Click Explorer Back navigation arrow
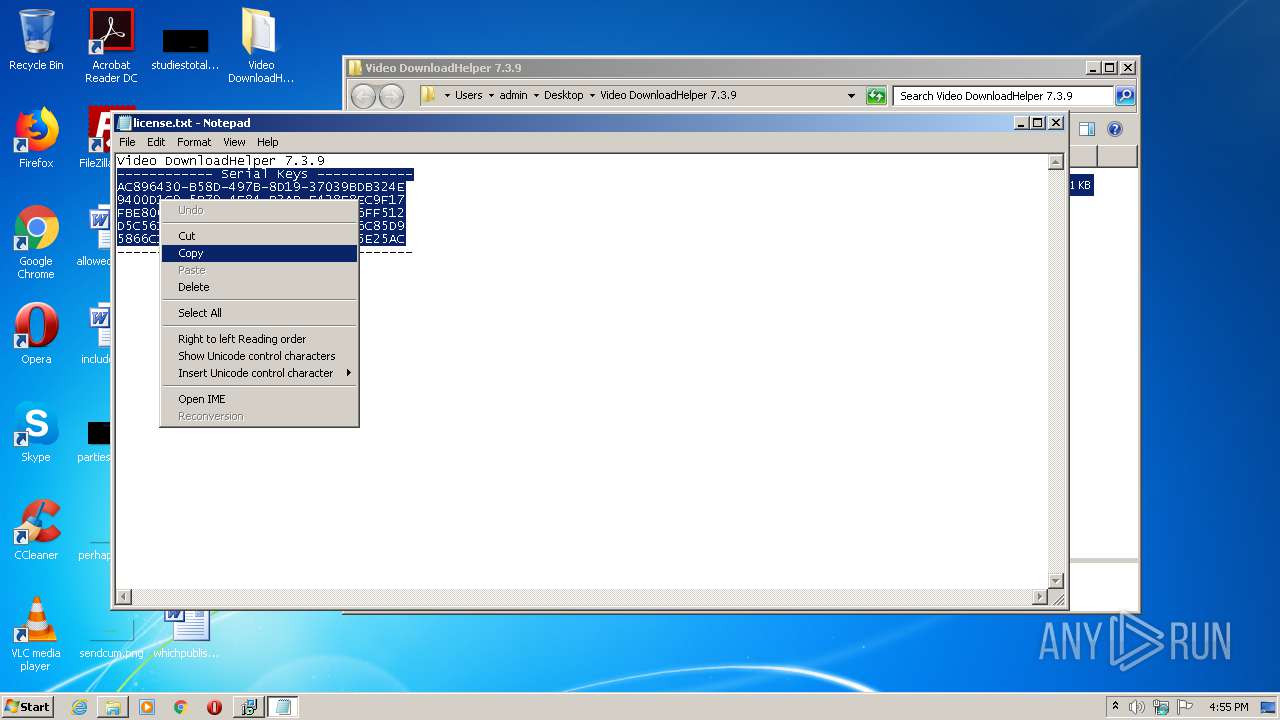 tap(363, 96)
